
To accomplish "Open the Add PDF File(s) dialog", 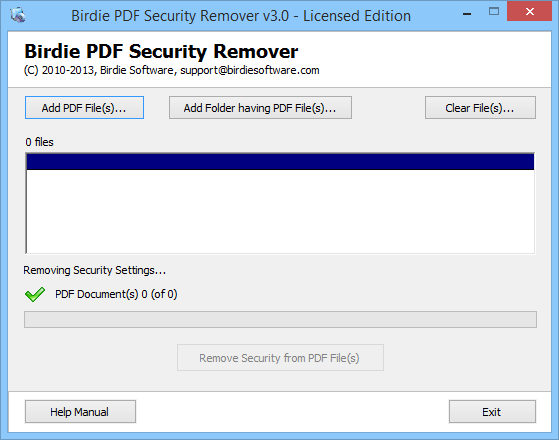I will coord(84,108).
